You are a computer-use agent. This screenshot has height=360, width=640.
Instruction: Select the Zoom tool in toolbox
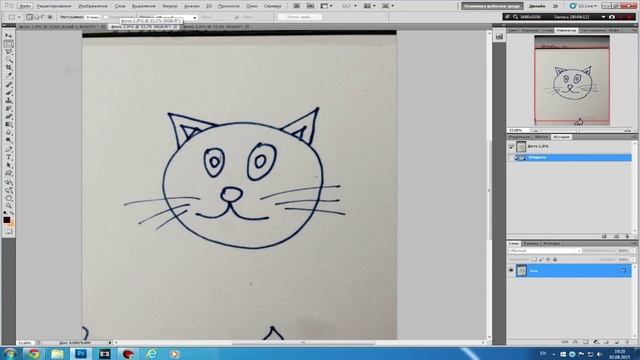click(9, 206)
